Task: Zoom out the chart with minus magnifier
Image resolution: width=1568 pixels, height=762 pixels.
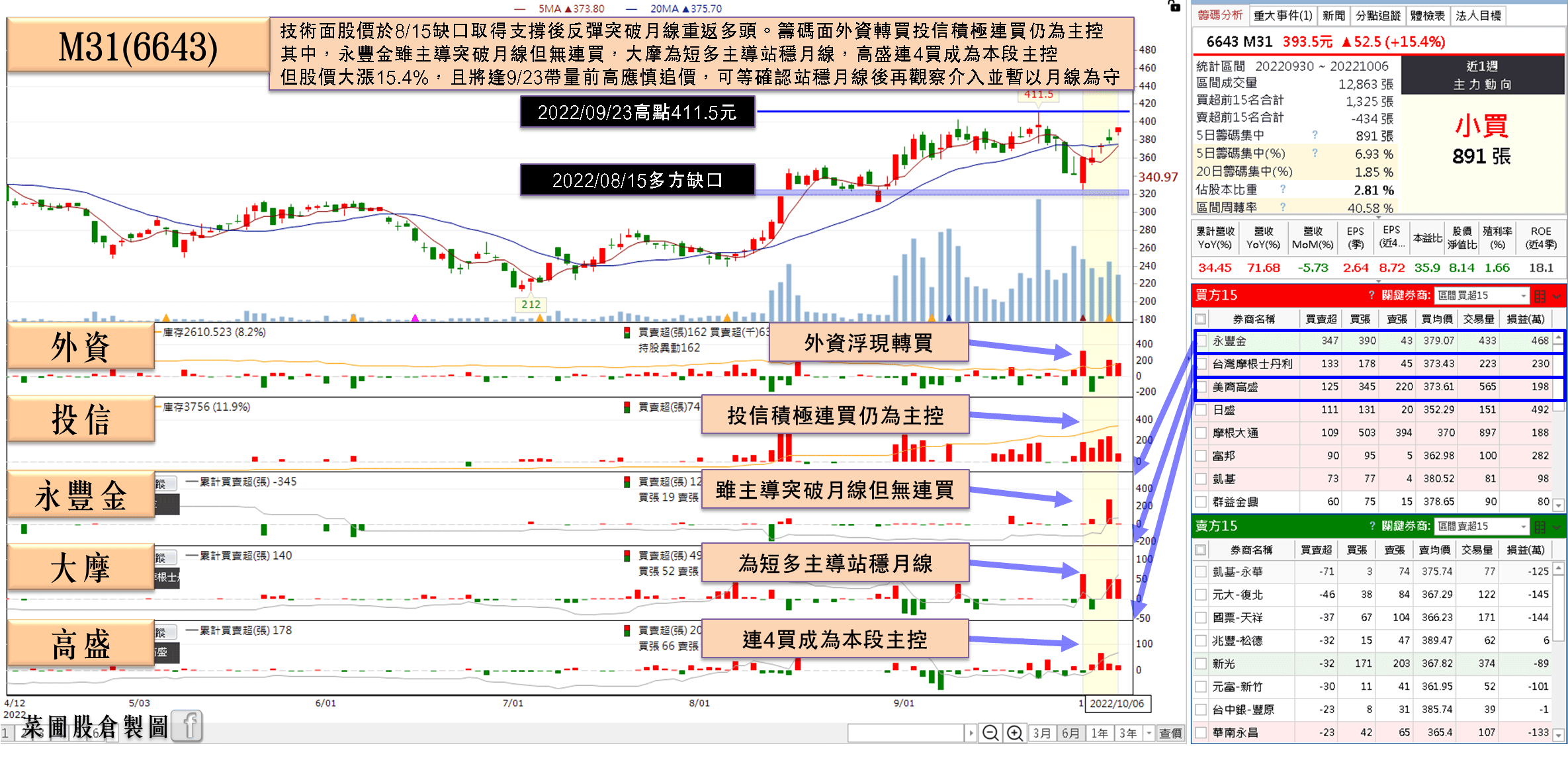Action: (x=990, y=733)
